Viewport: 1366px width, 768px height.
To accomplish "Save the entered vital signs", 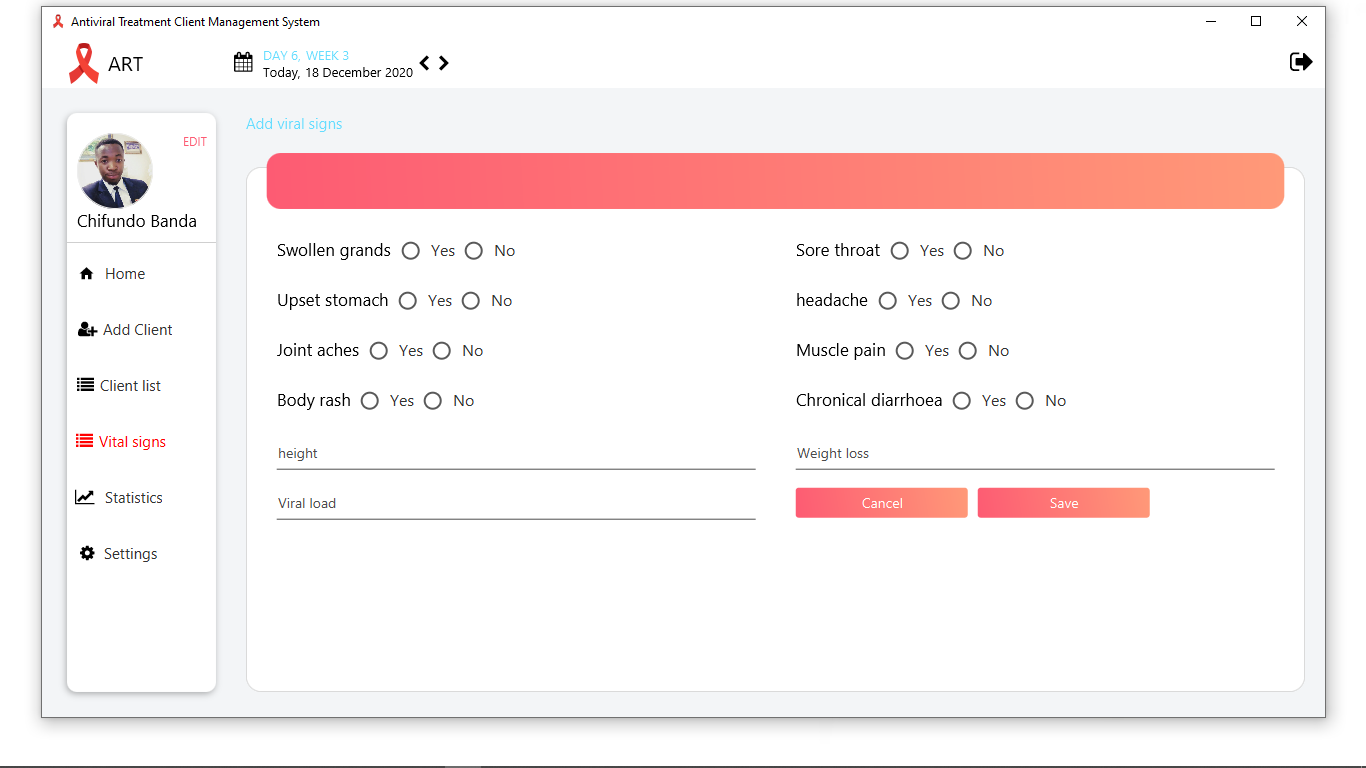I will (1063, 503).
